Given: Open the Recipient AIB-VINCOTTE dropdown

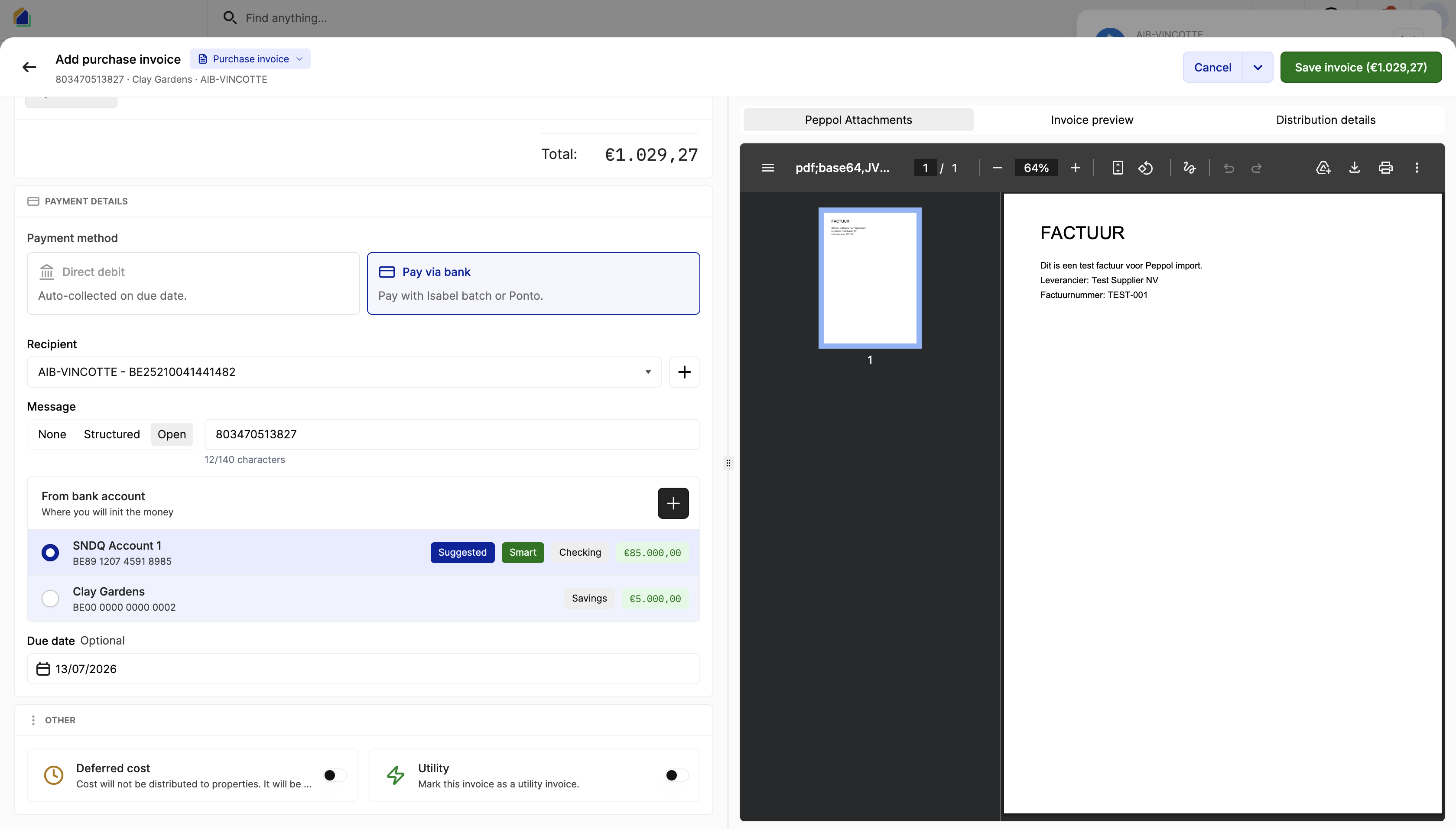Looking at the screenshot, I should [344, 372].
